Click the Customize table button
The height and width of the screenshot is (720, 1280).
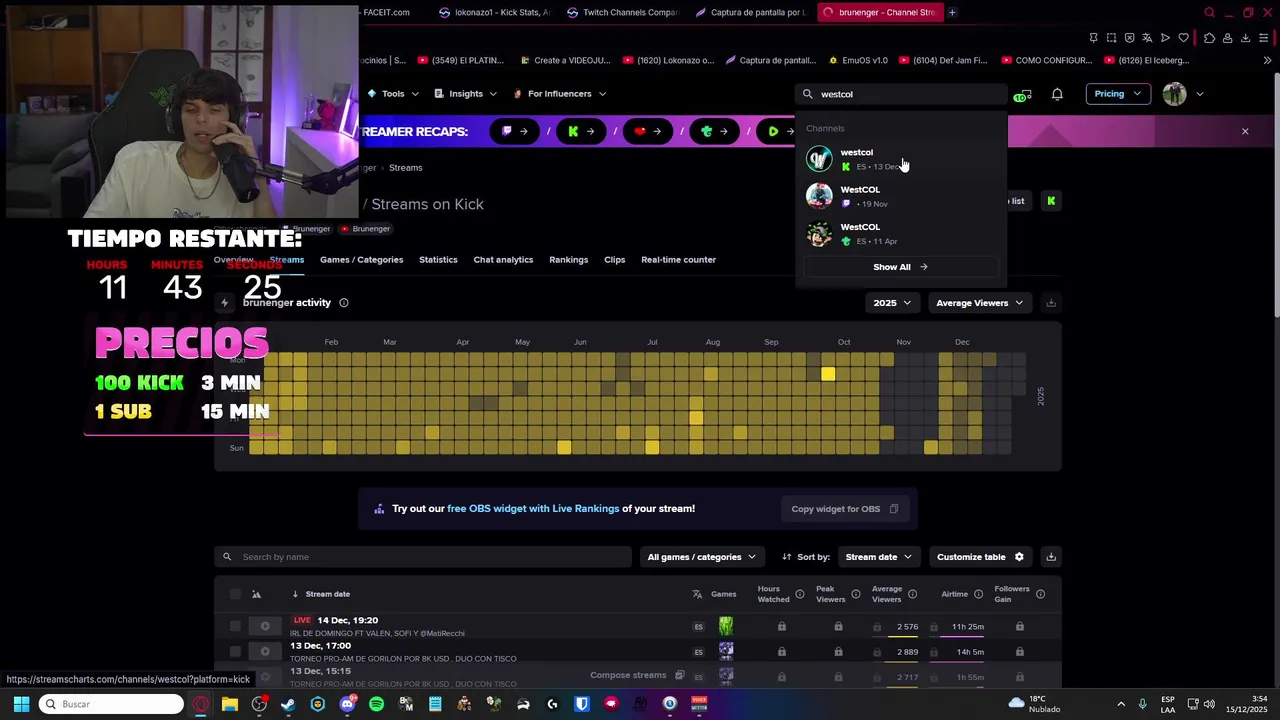[980, 557]
